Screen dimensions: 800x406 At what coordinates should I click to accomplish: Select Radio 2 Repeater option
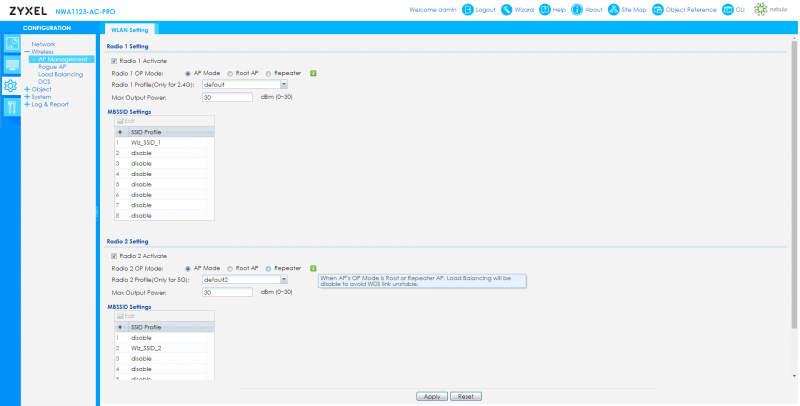tap(268, 269)
